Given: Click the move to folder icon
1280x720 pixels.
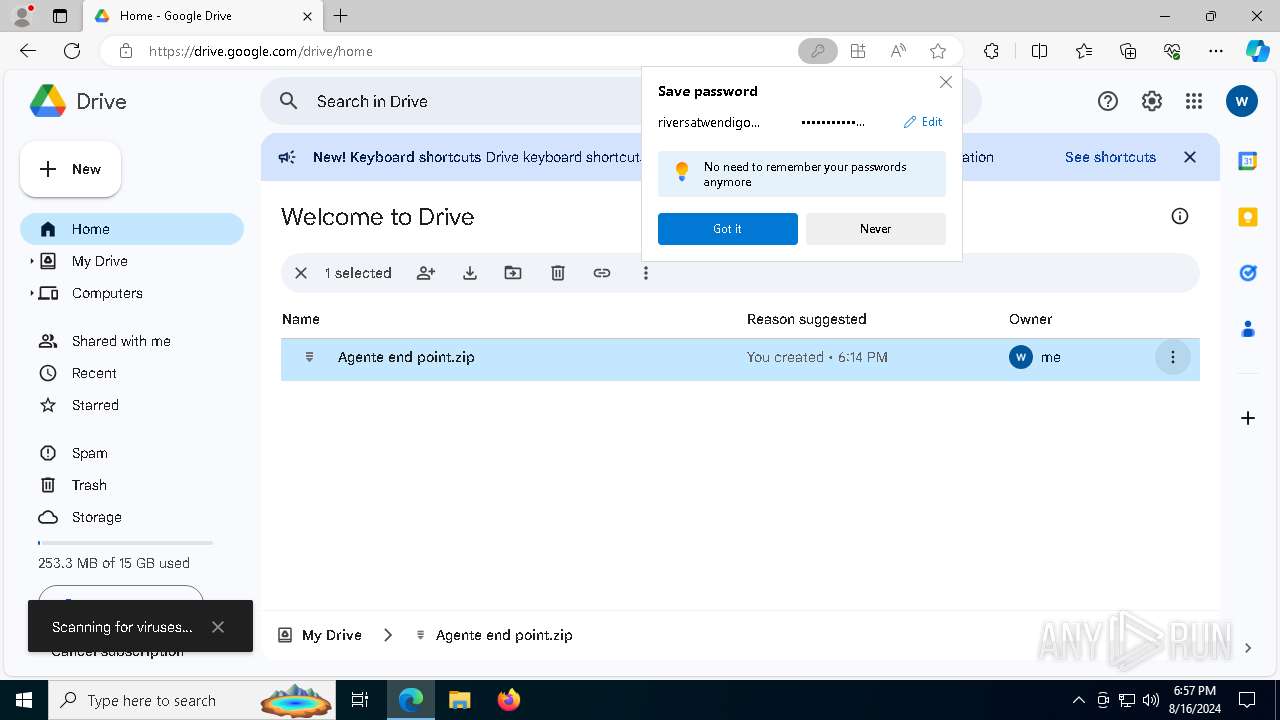Looking at the screenshot, I should tap(513, 273).
